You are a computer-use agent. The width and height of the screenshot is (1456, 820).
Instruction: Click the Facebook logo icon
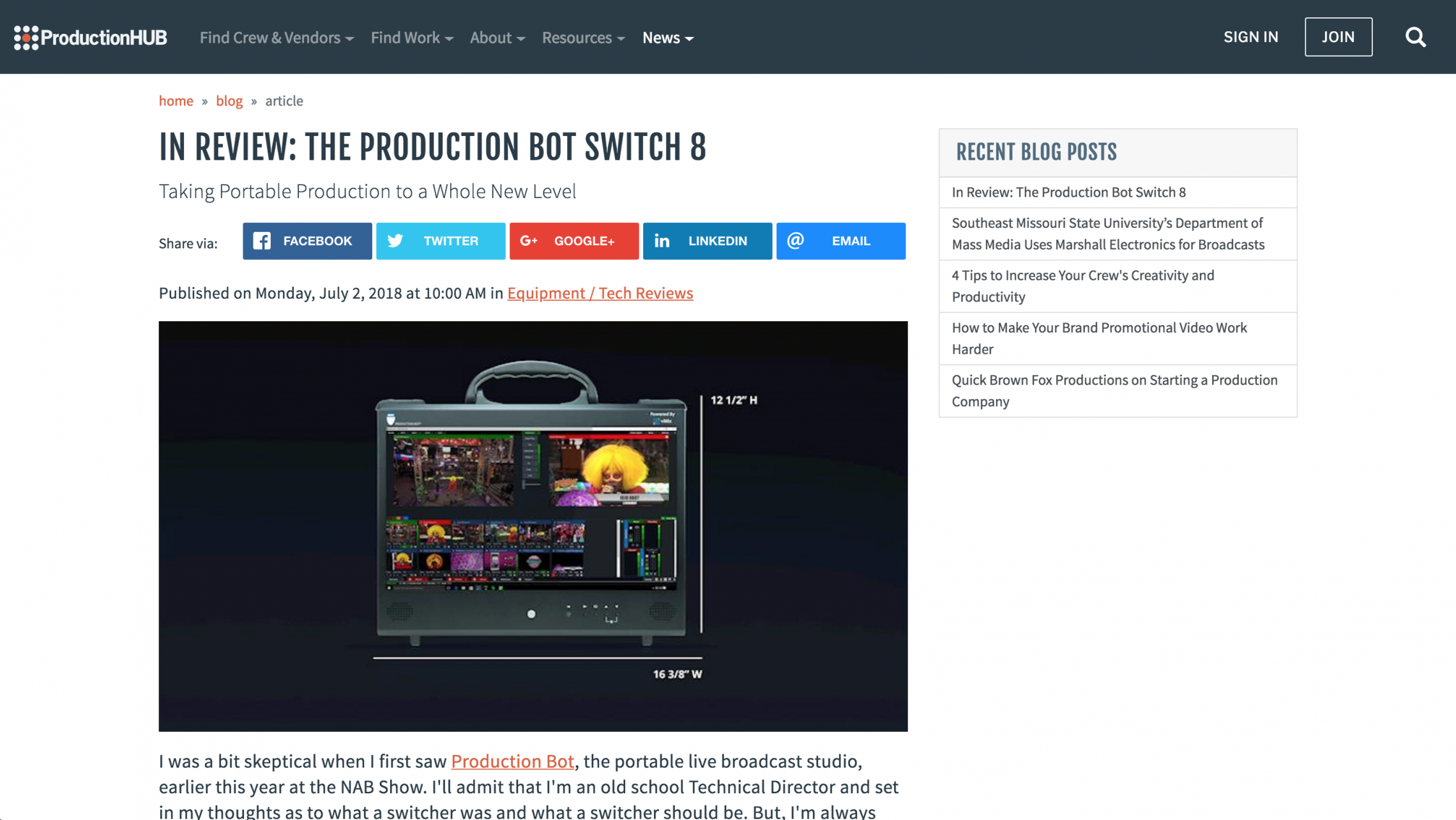[x=262, y=241]
